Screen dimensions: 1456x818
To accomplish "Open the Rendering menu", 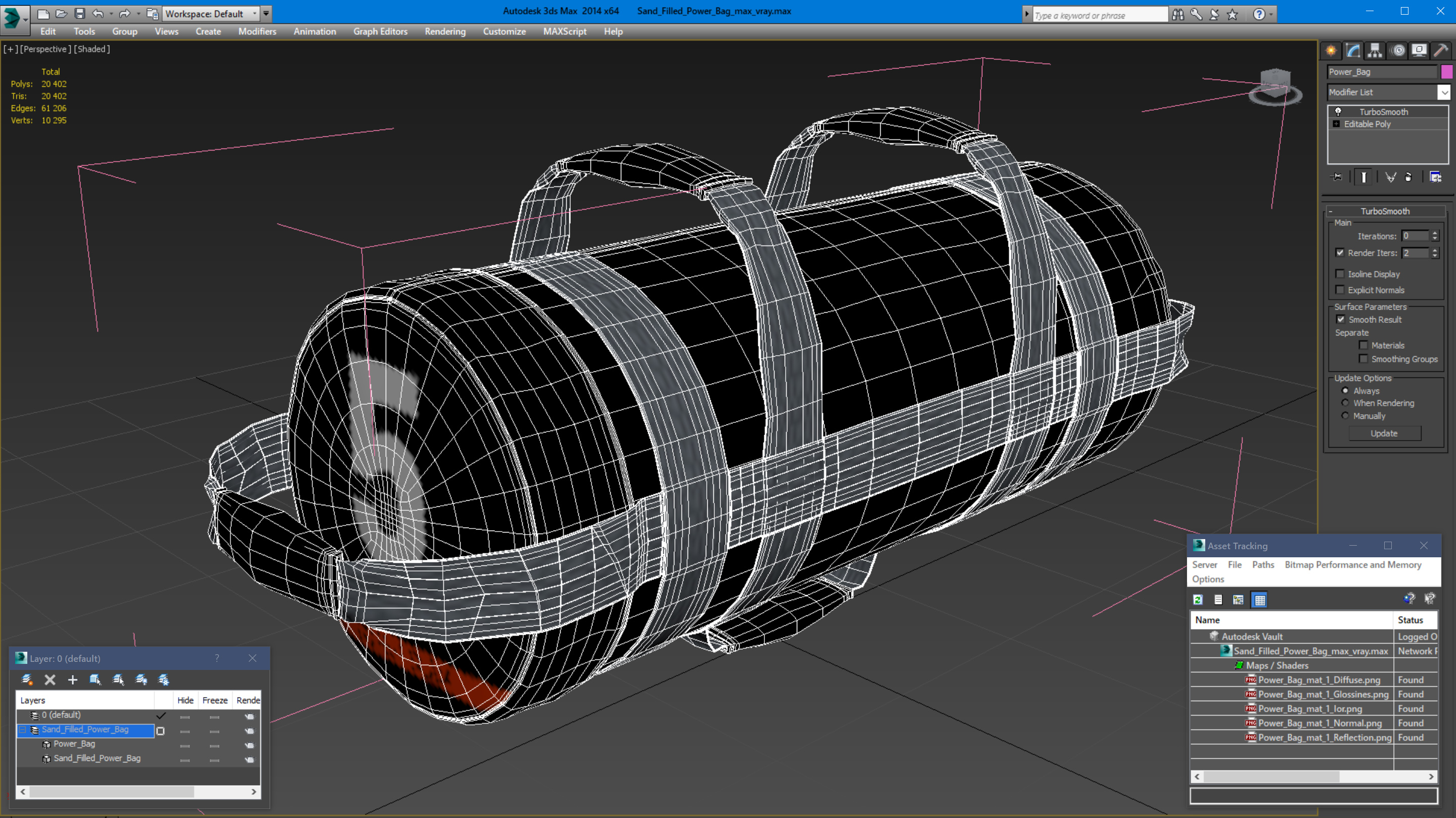I will 445,32.
